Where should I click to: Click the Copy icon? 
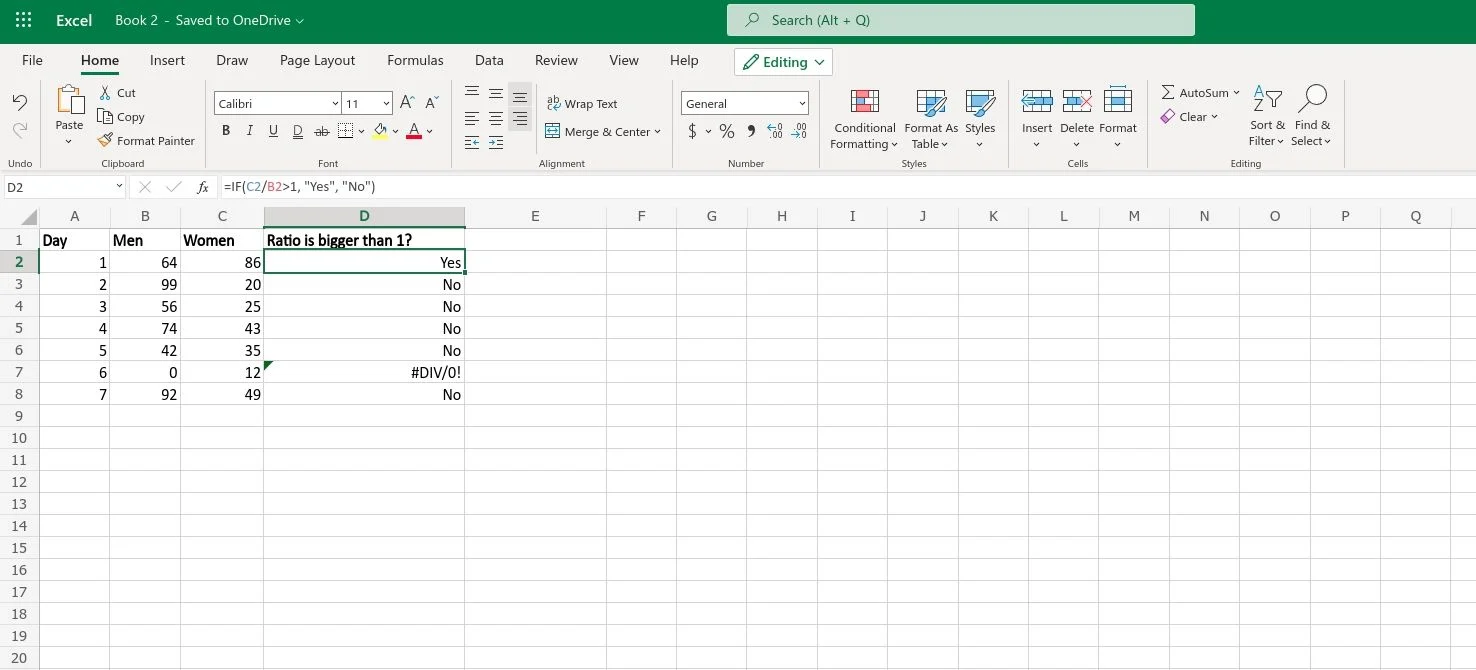pyautogui.click(x=105, y=116)
